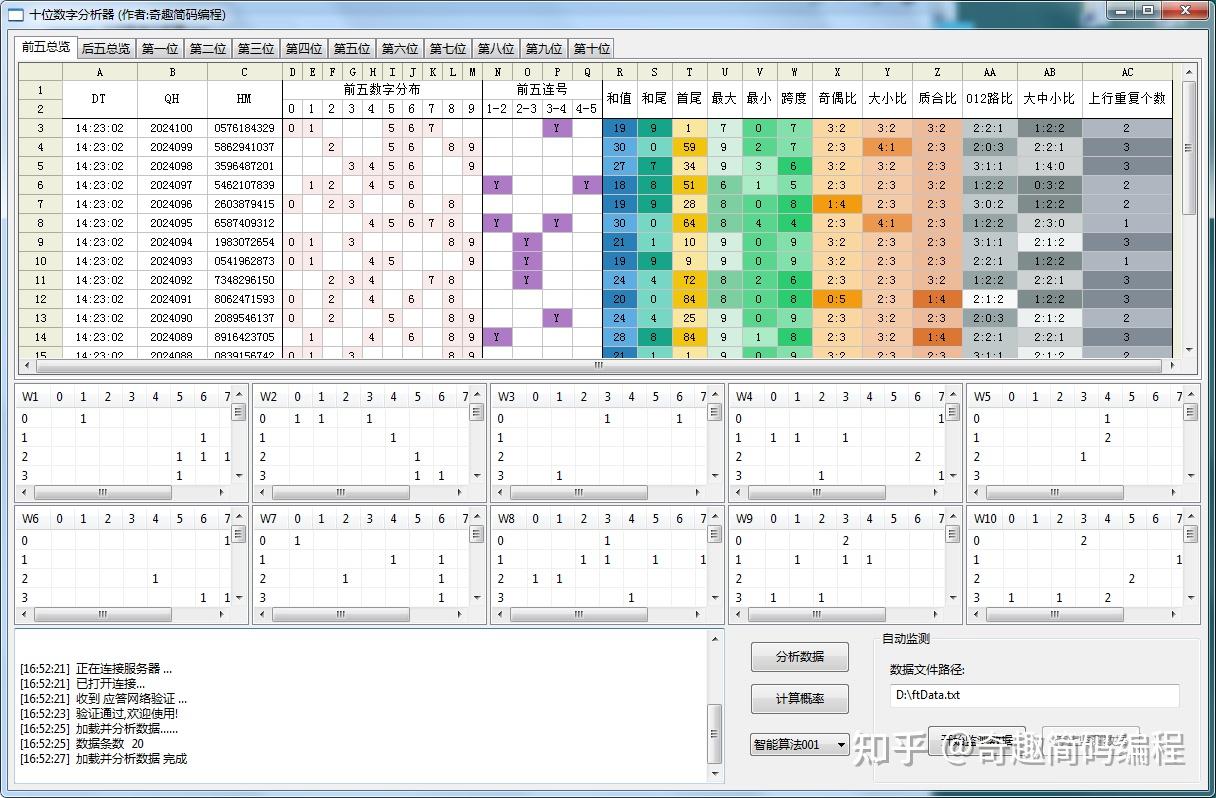Screen dimensions: 1216x798
Task: Click the log panel scrollbar thumb
Action: pyautogui.click(x=715, y=734)
